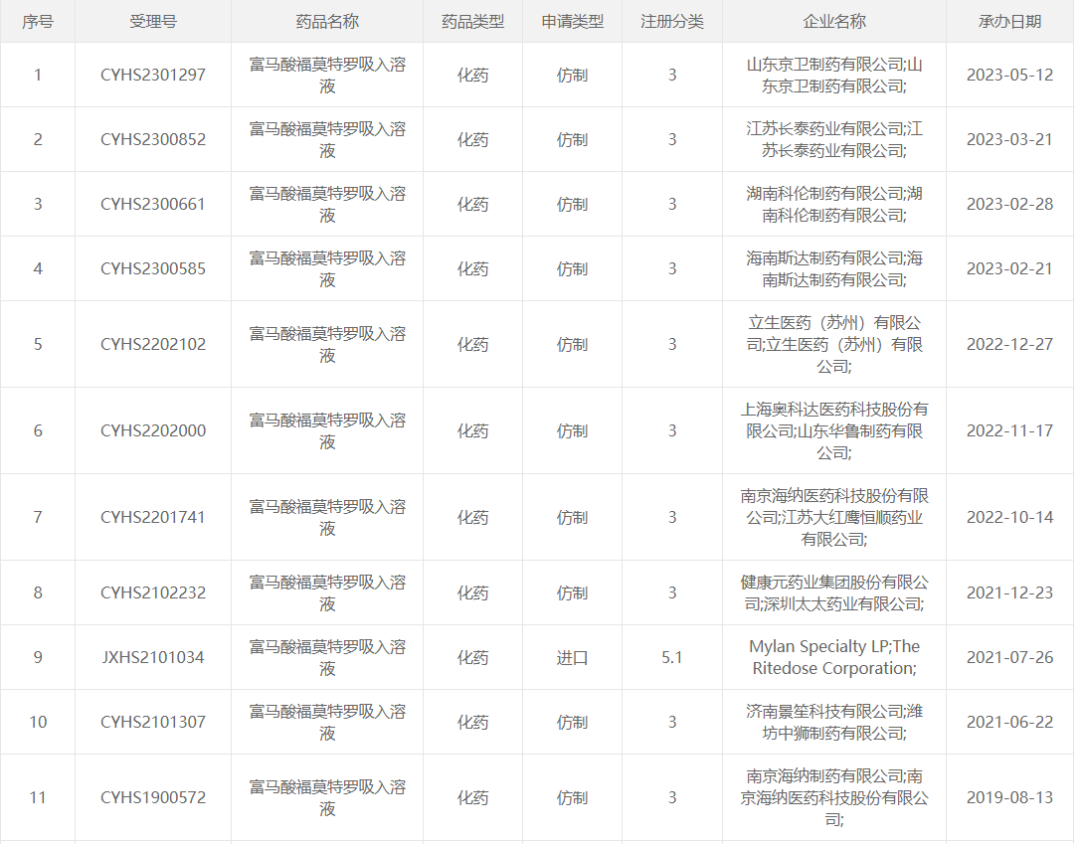Select acceptance number CYHS2102232
This screenshot has height=844, width=1080.
pyautogui.click(x=153, y=593)
